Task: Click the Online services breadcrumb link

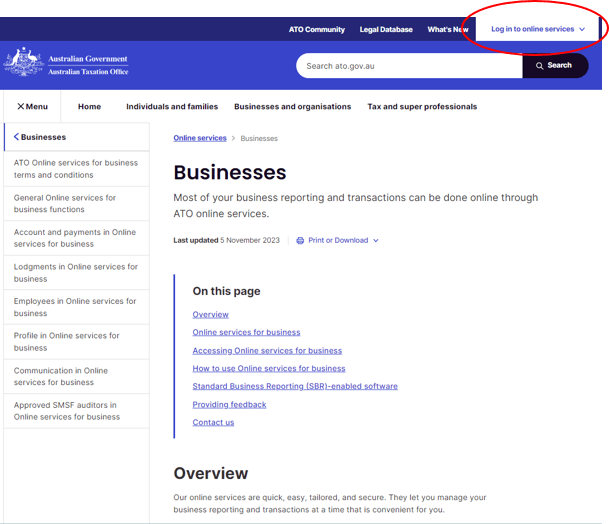Action: point(200,138)
